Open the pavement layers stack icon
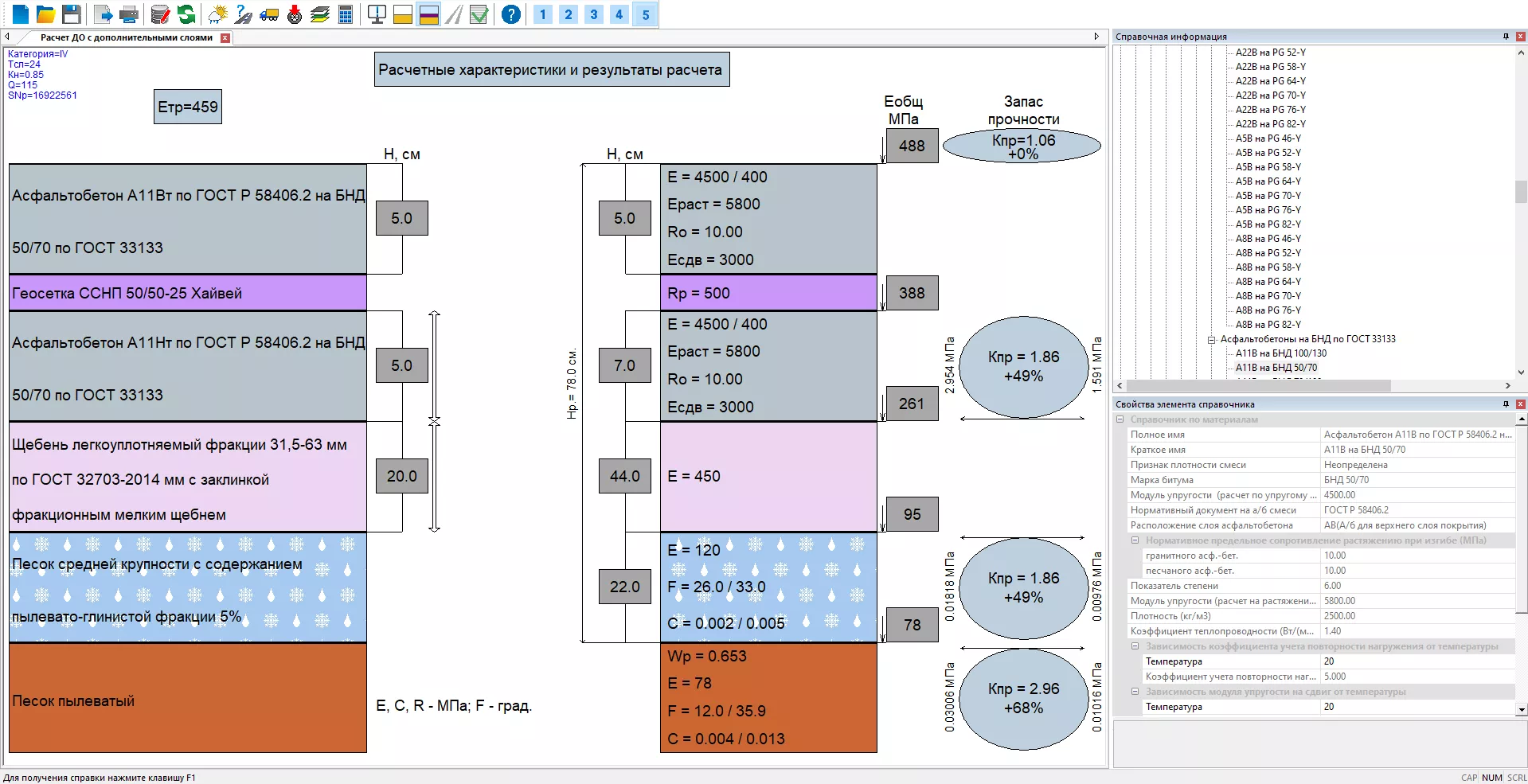 click(x=320, y=14)
